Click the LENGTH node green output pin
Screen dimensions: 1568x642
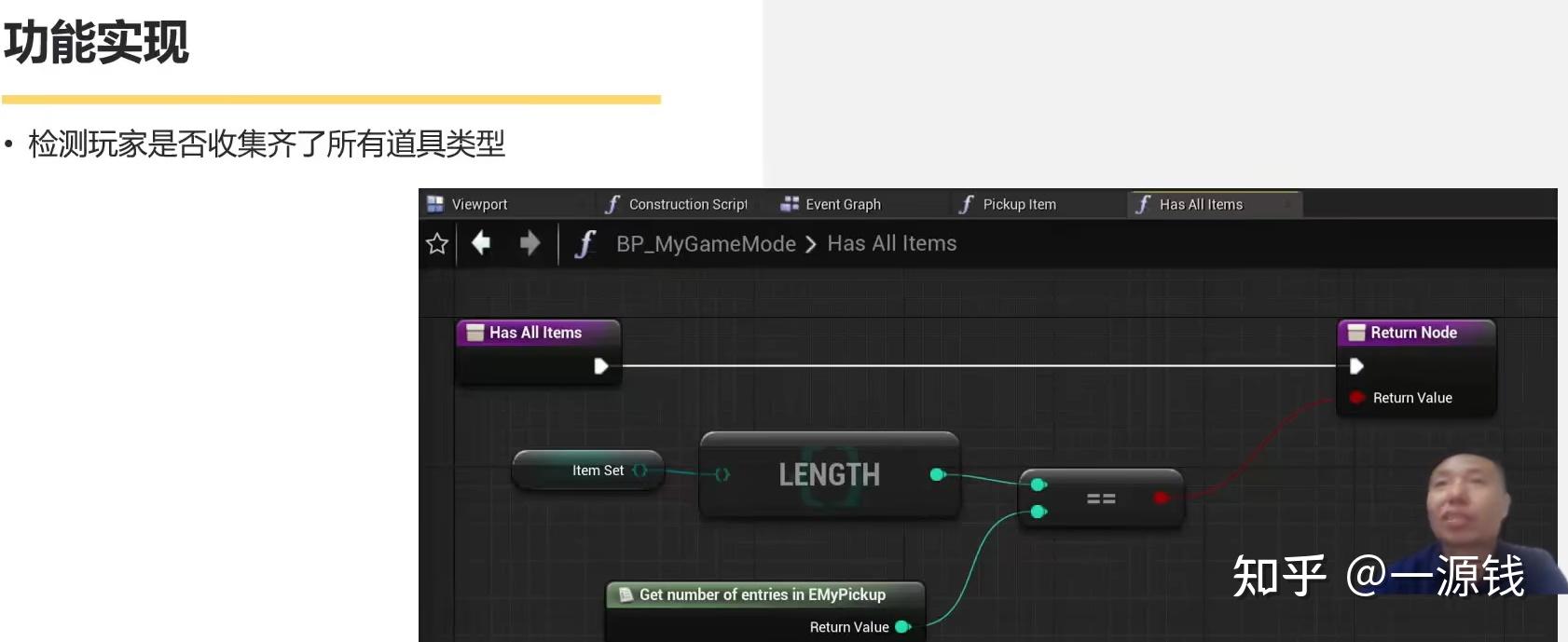coord(938,475)
